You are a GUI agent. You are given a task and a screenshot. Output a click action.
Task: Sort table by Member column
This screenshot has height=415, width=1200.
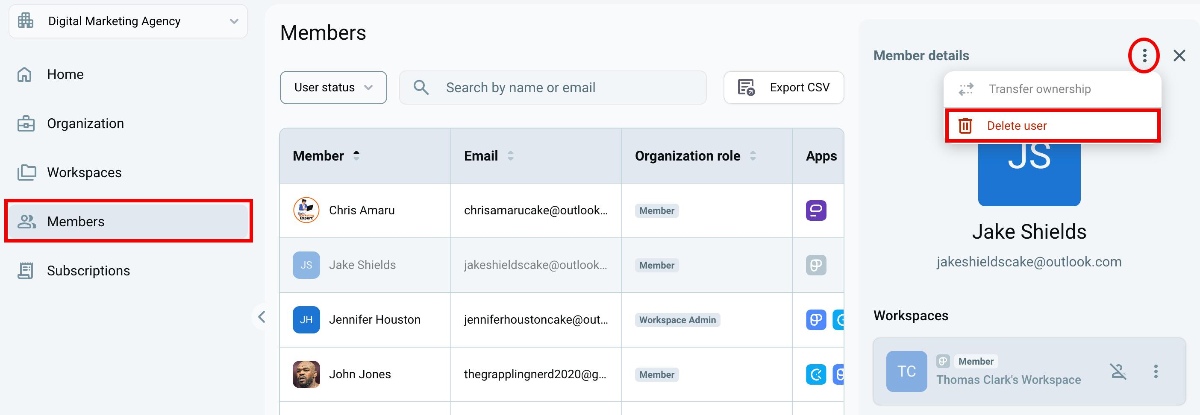(x=357, y=156)
